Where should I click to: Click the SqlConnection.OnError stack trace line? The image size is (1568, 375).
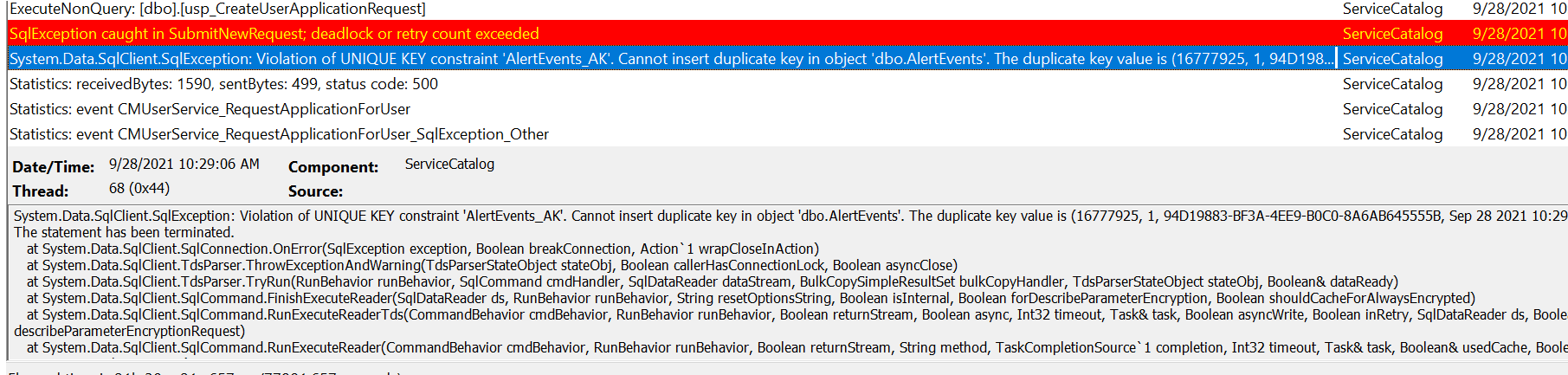point(423,249)
